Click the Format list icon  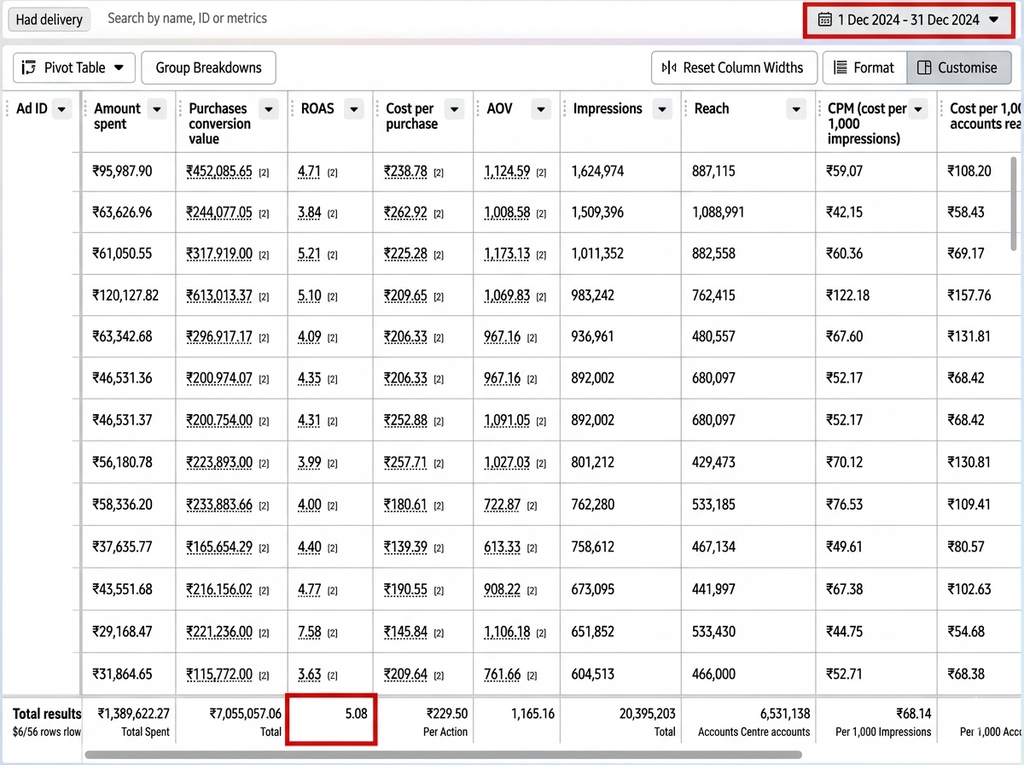click(840, 68)
